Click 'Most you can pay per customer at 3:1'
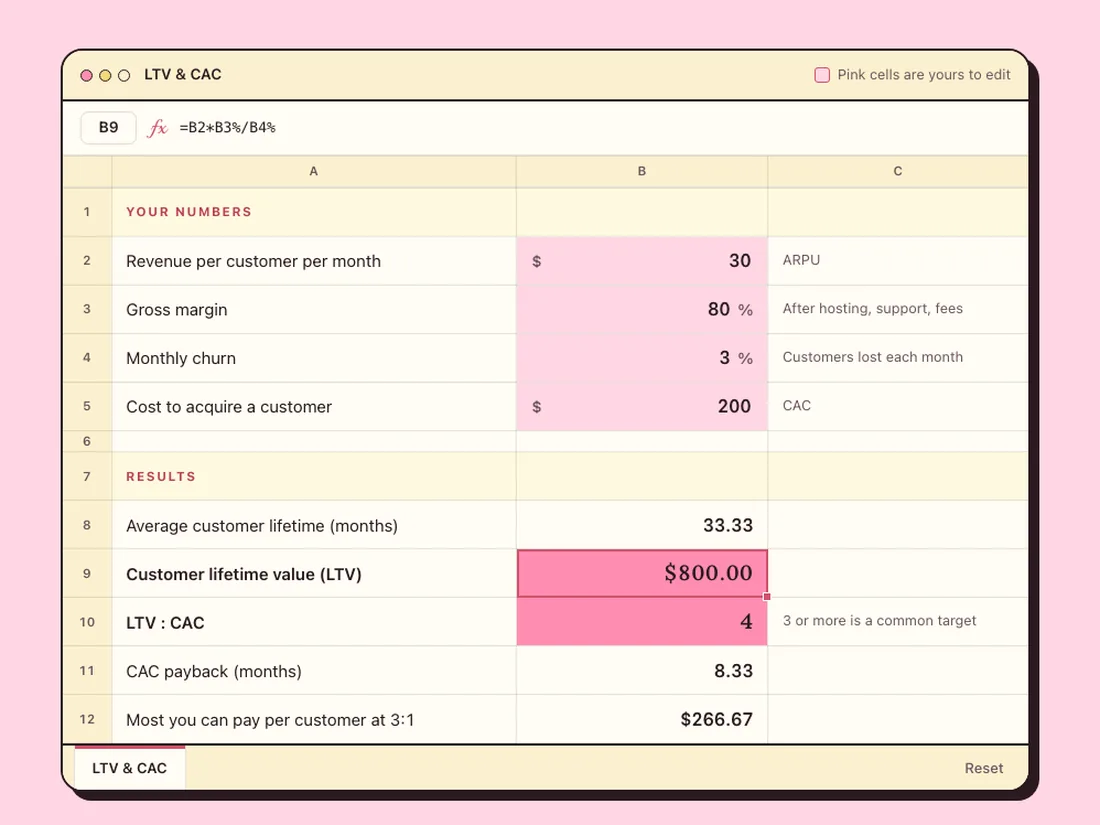The height and width of the screenshot is (825, 1100). [270, 720]
